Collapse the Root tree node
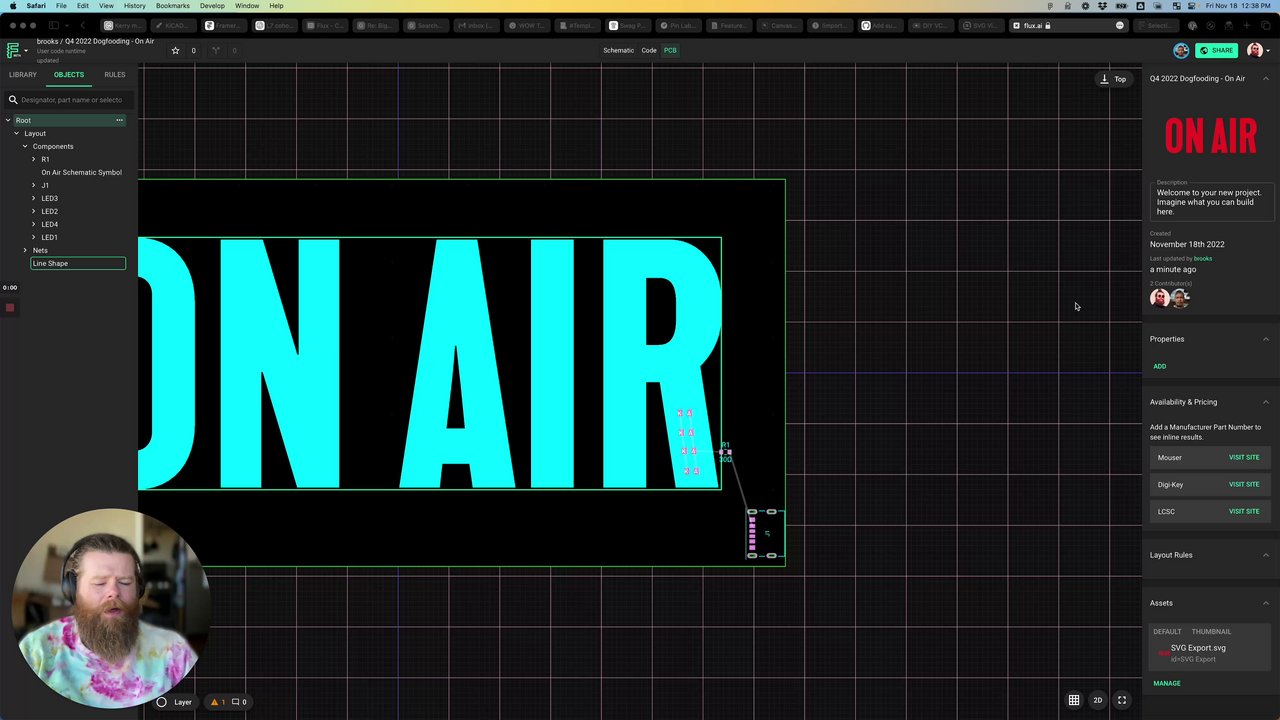Viewport: 1280px width, 720px height. (8, 120)
